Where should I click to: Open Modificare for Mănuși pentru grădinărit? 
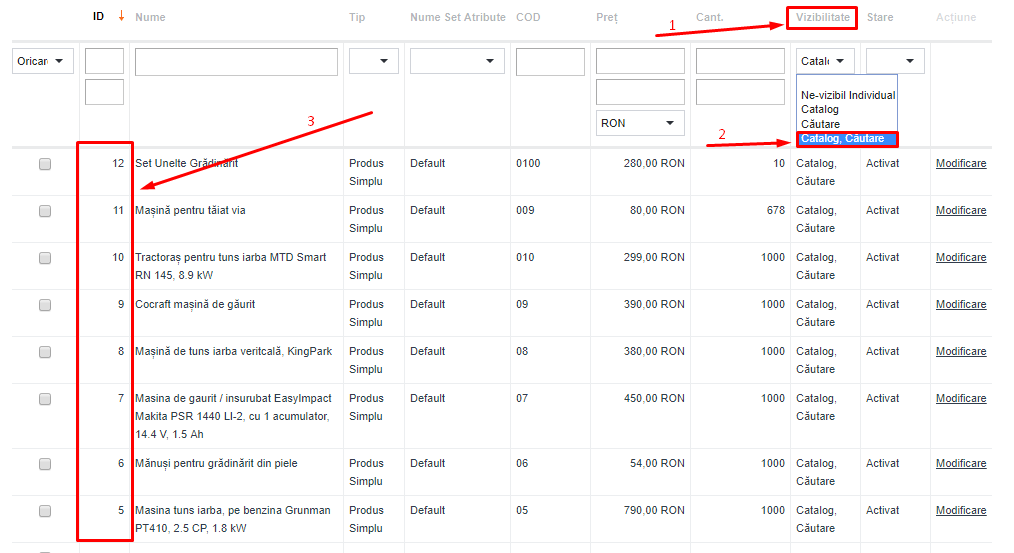click(x=961, y=463)
